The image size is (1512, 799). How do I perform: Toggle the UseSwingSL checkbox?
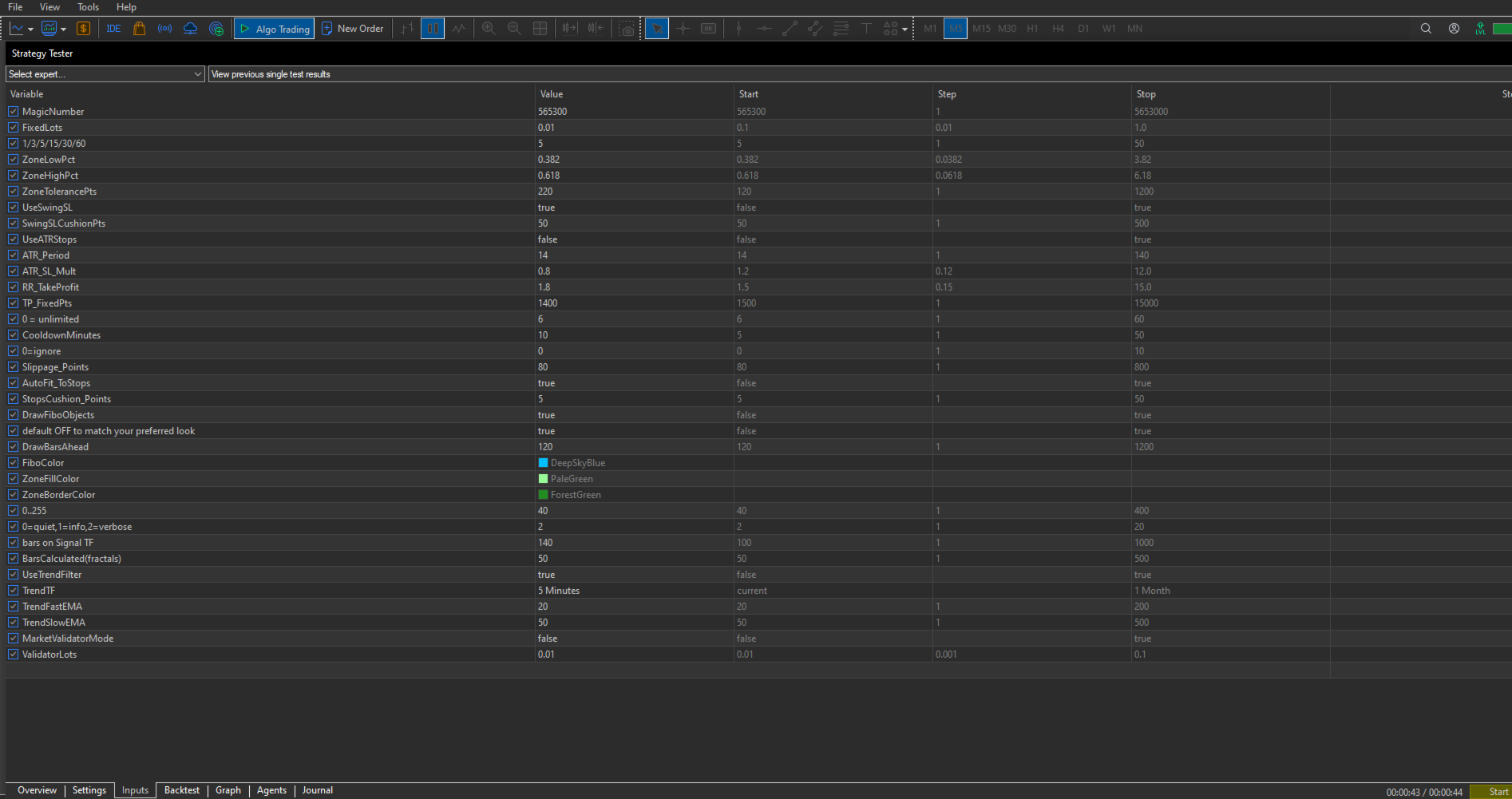[13, 208]
